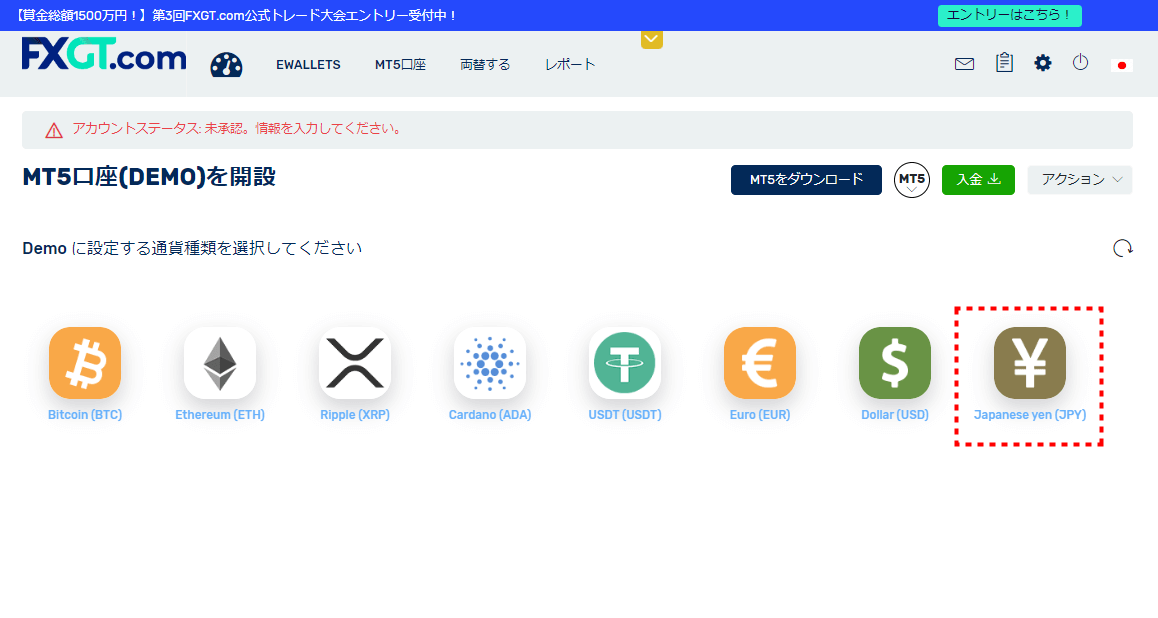The image size is (1158, 618).
Task: Click the USDT (USDT) label
Action: 625,415
